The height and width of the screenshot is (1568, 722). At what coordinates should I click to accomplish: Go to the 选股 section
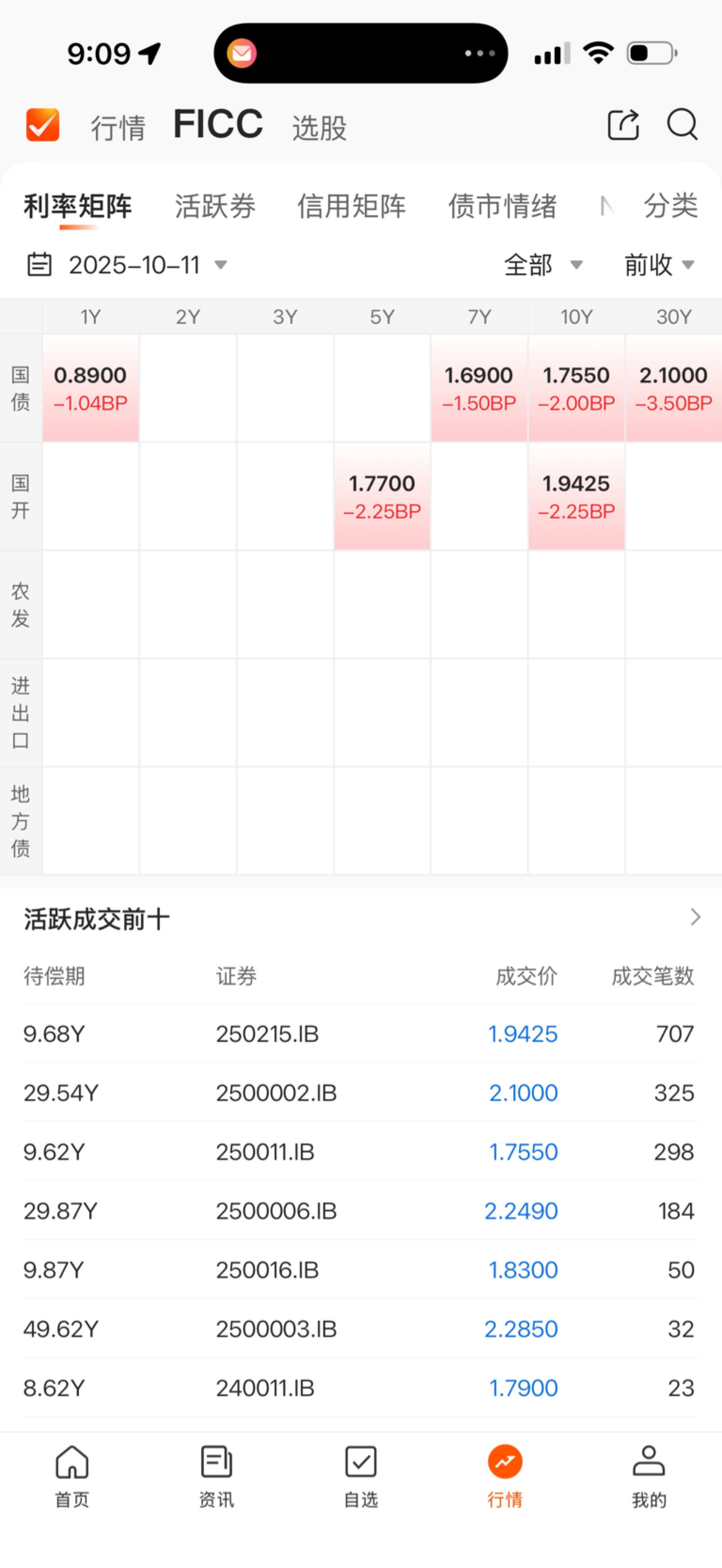click(x=319, y=128)
